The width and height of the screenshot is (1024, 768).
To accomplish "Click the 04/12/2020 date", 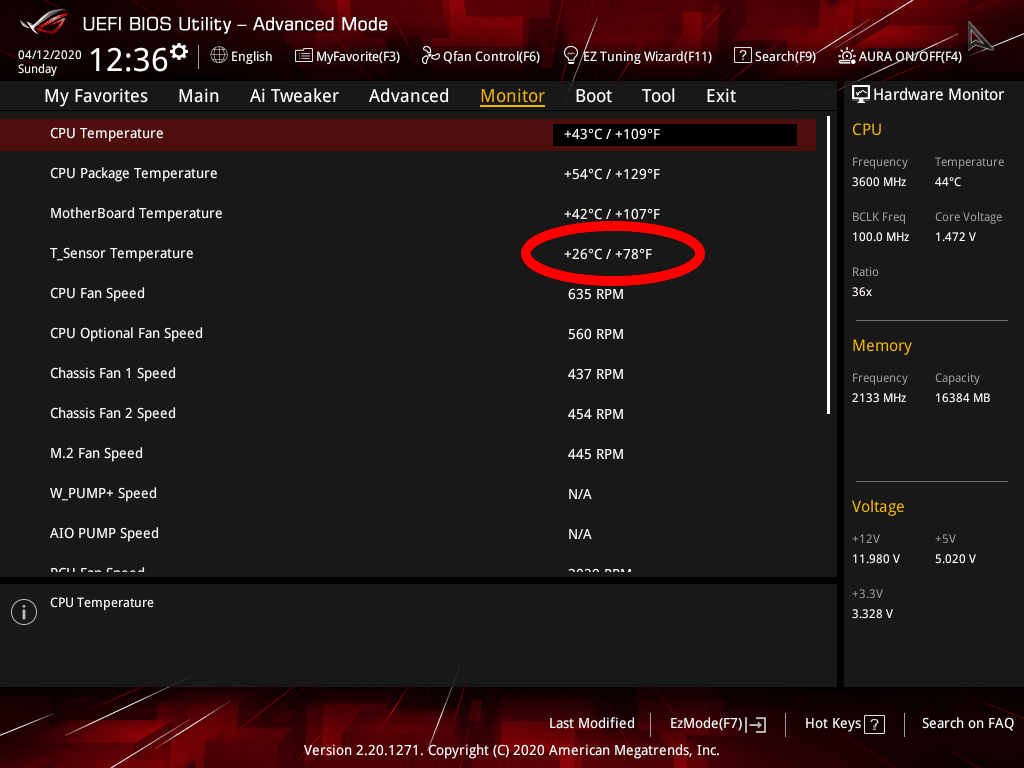I will (x=50, y=55).
